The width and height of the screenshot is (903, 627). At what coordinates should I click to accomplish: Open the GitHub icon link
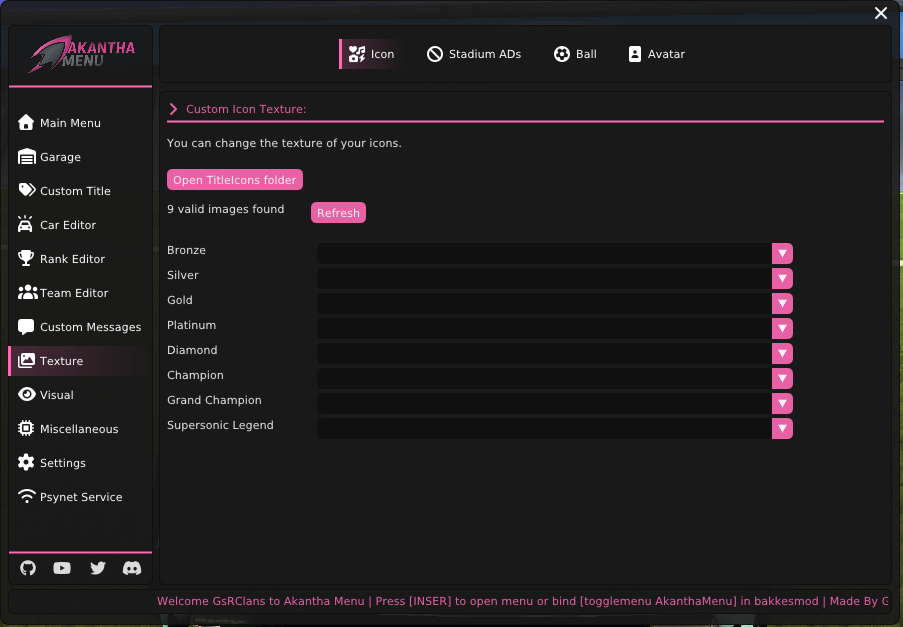click(x=28, y=568)
